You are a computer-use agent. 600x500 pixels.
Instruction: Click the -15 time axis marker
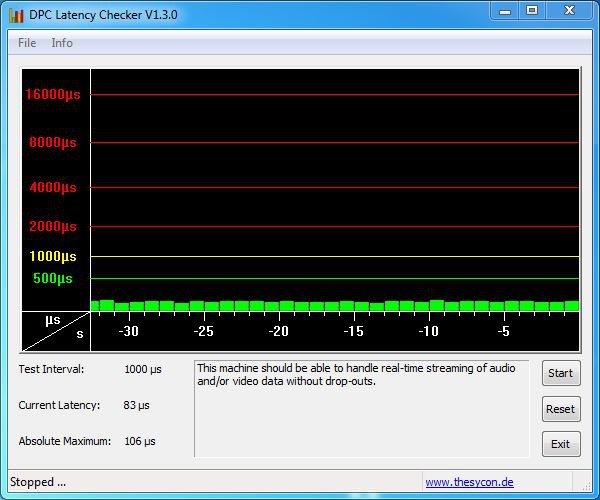[353, 332]
